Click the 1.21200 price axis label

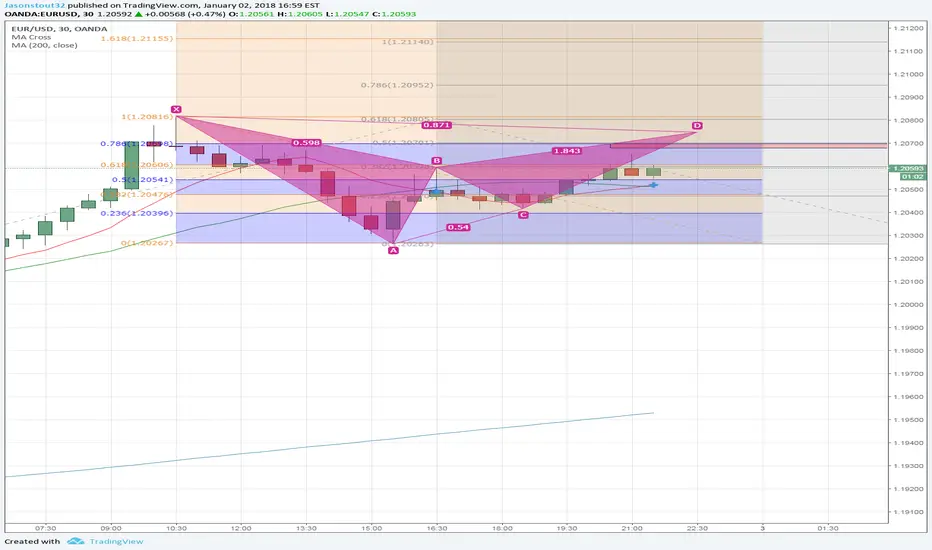(x=908, y=28)
